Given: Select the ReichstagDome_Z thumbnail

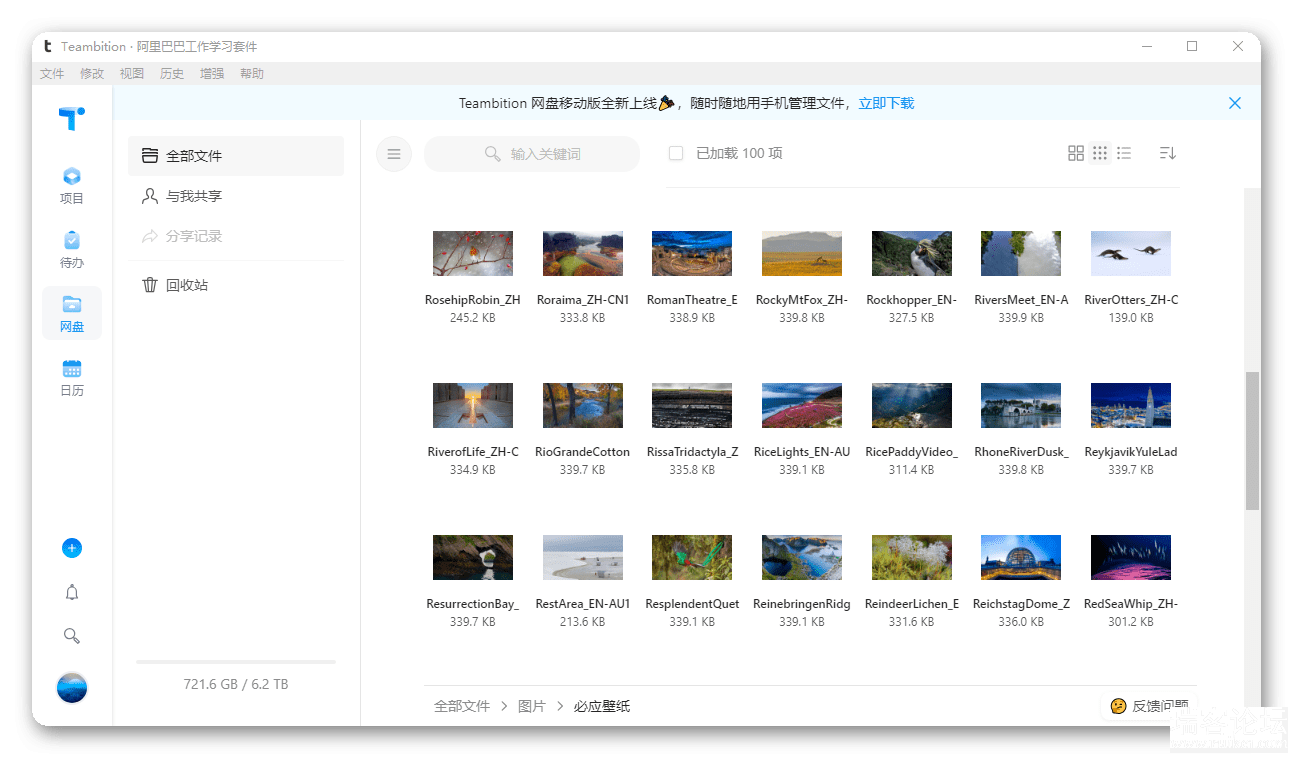Looking at the screenshot, I should tap(1021, 557).
